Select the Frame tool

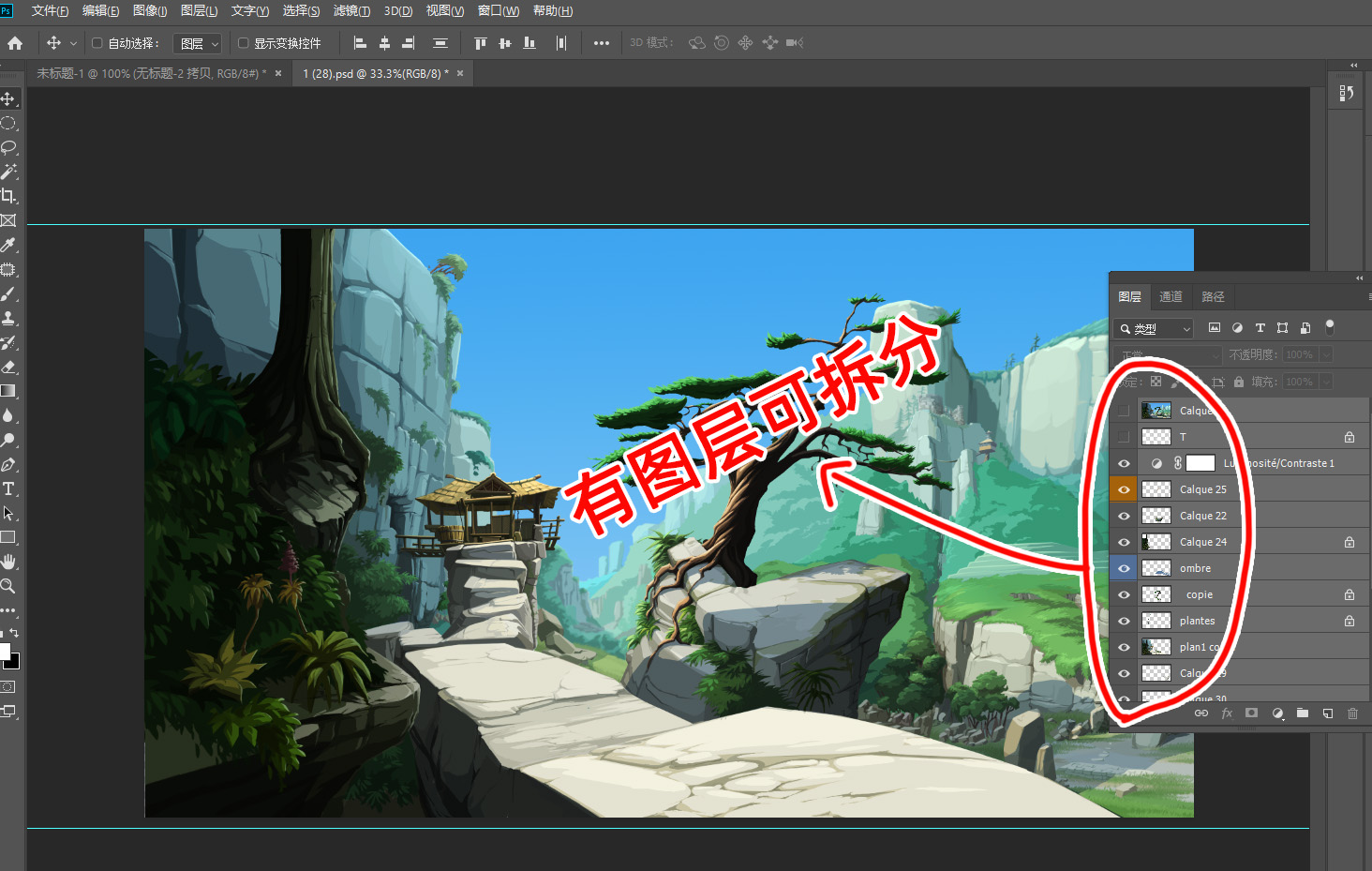tap(7, 220)
